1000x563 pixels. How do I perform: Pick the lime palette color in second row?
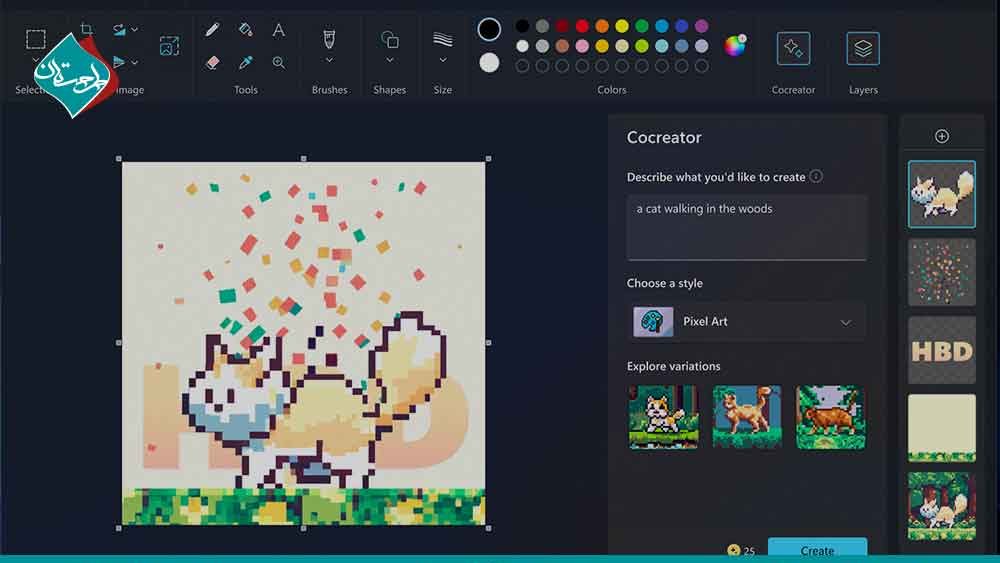coord(642,46)
